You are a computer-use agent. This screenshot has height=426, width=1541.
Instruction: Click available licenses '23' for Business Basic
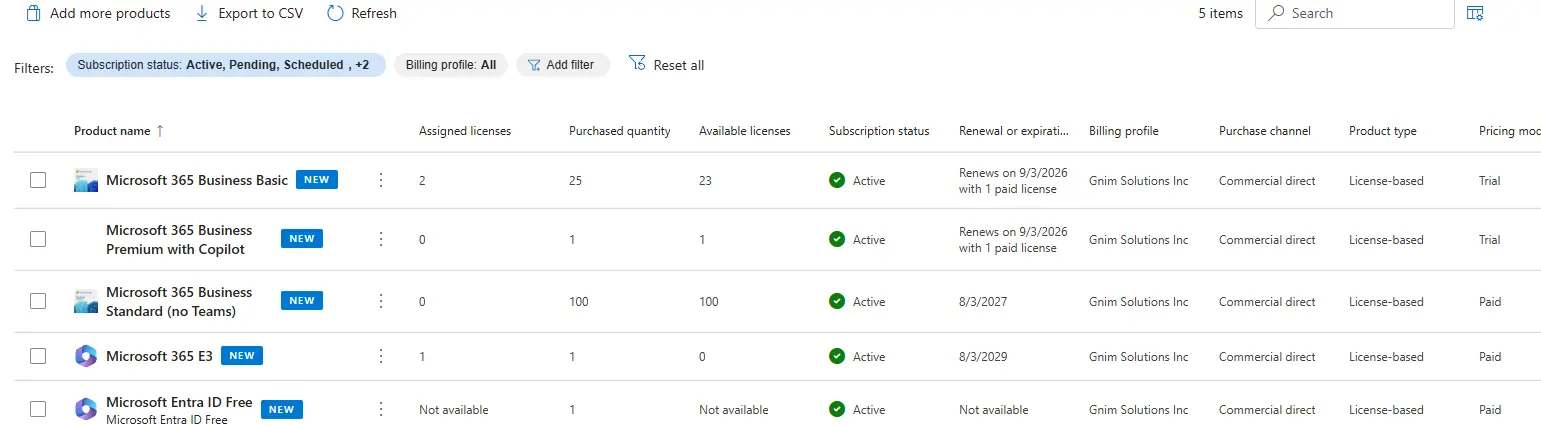tap(706, 181)
